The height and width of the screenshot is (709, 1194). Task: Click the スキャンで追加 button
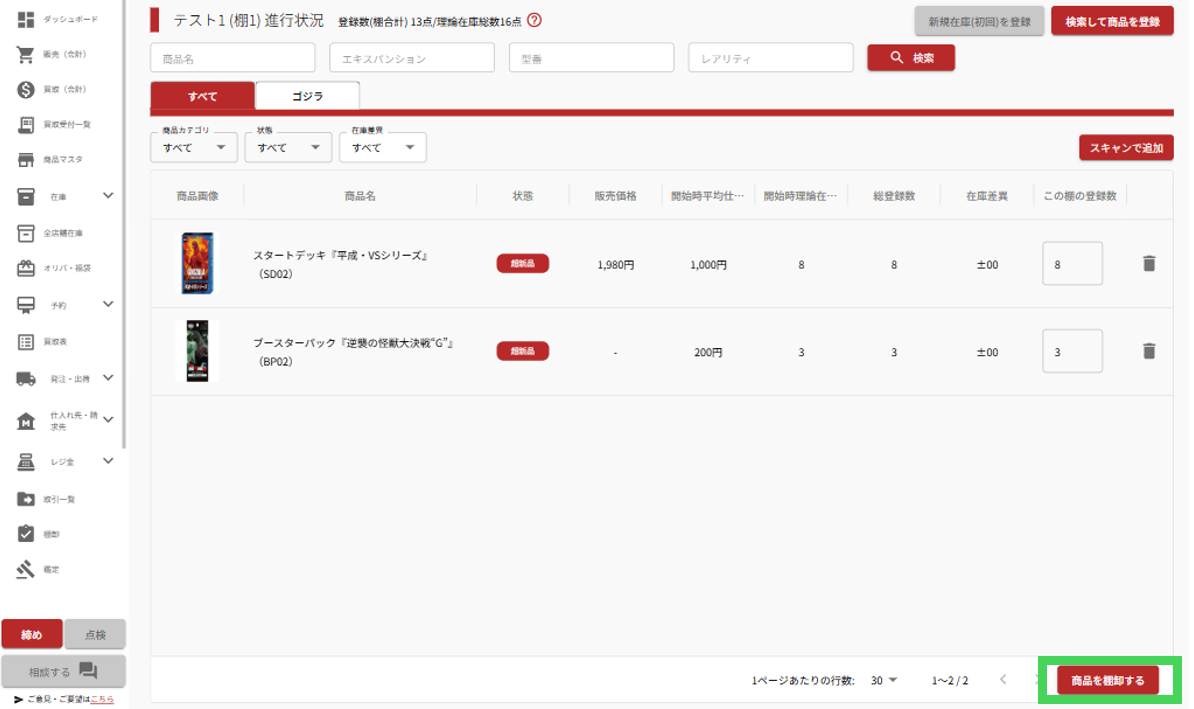[1126, 148]
